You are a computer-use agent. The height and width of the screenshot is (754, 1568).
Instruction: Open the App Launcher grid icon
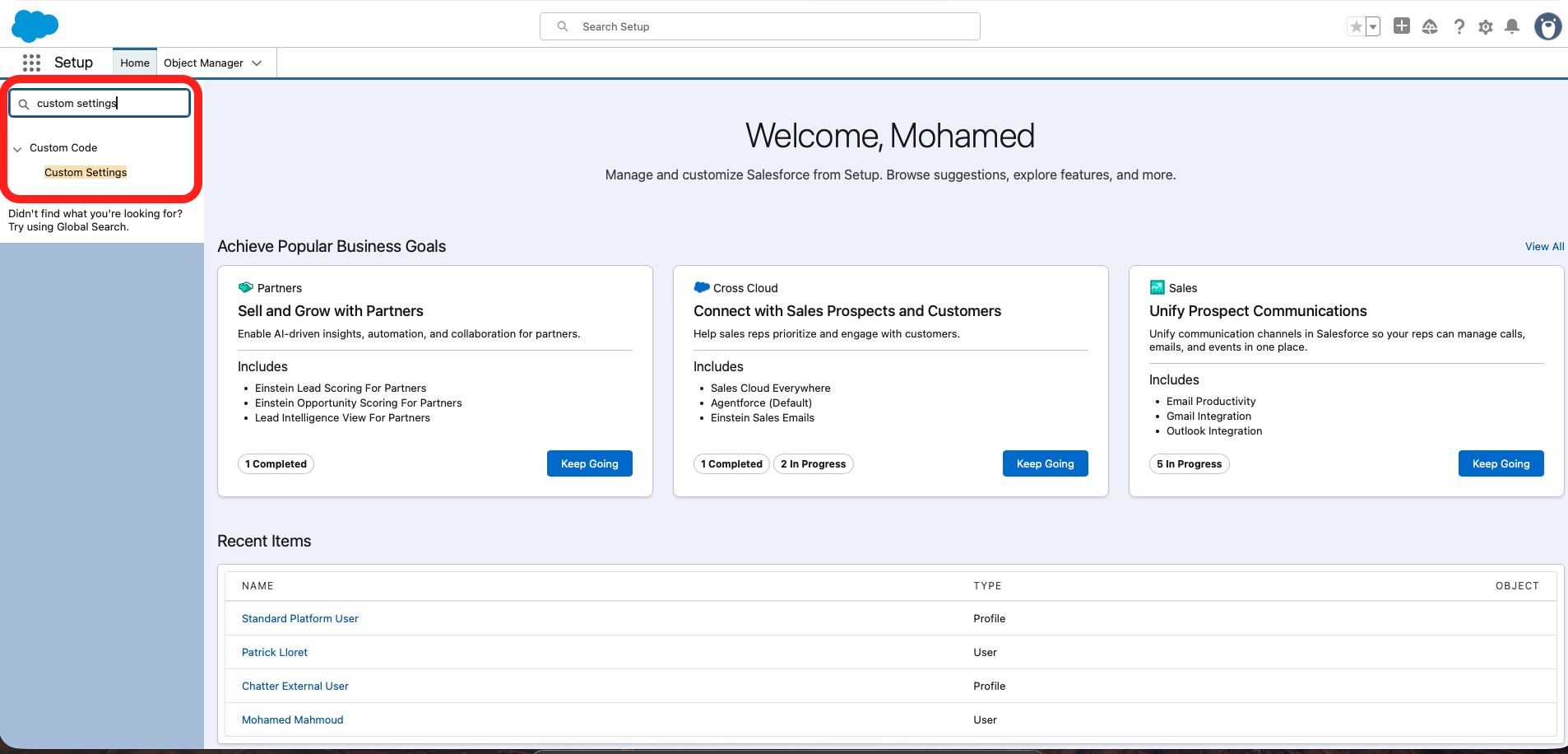31,63
